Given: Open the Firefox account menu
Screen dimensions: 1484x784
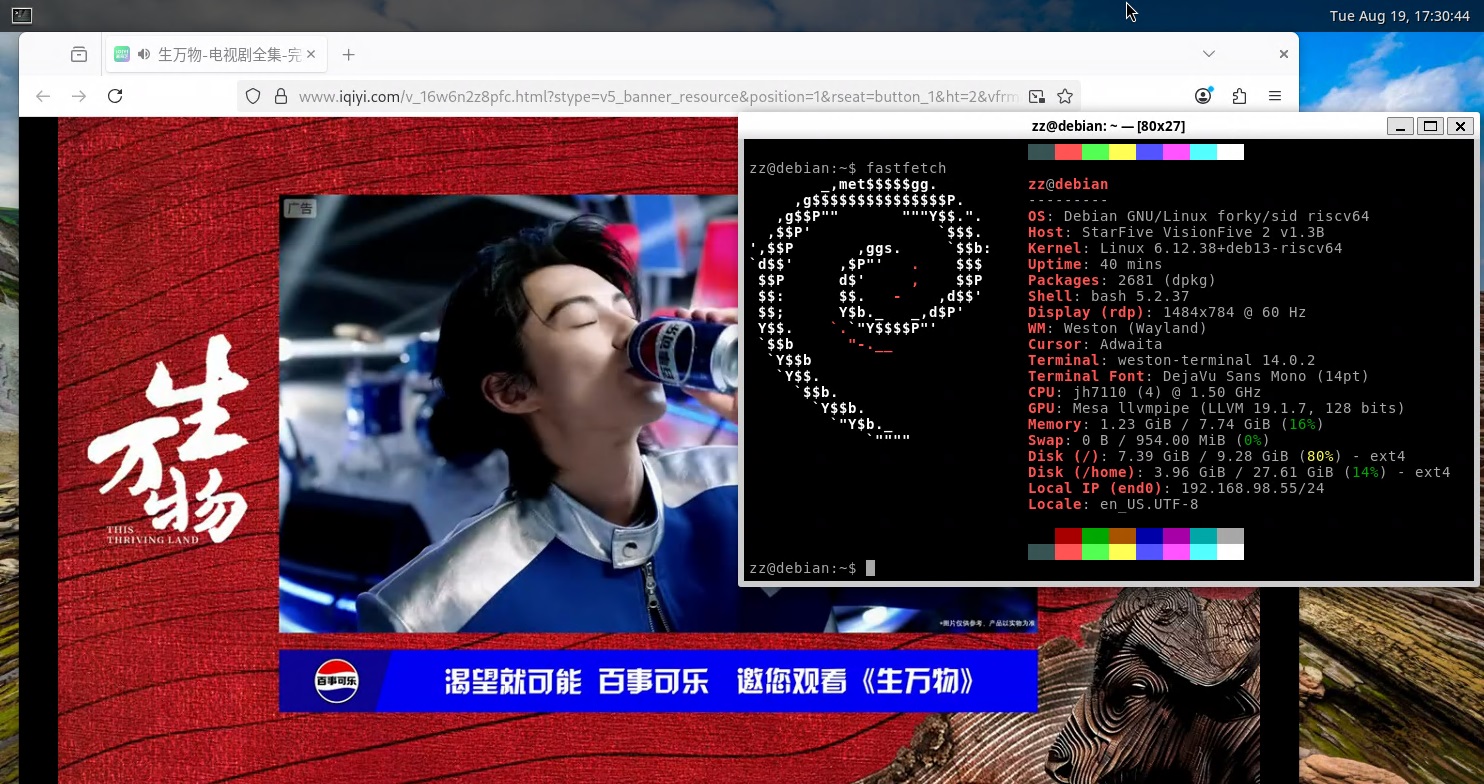Looking at the screenshot, I should (x=1203, y=96).
